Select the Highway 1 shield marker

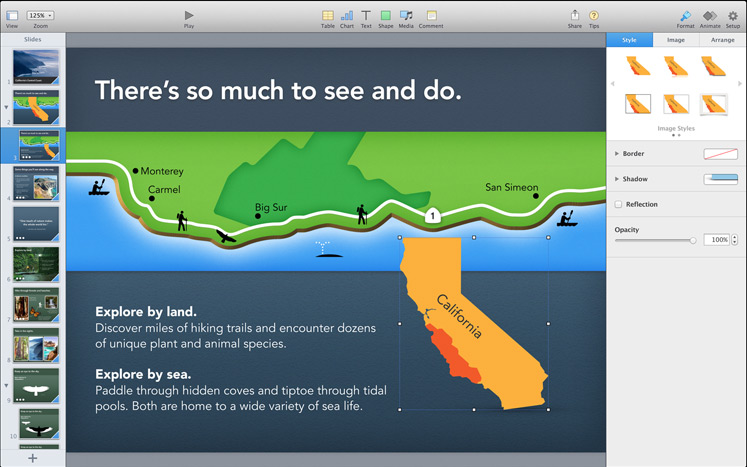click(433, 216)
